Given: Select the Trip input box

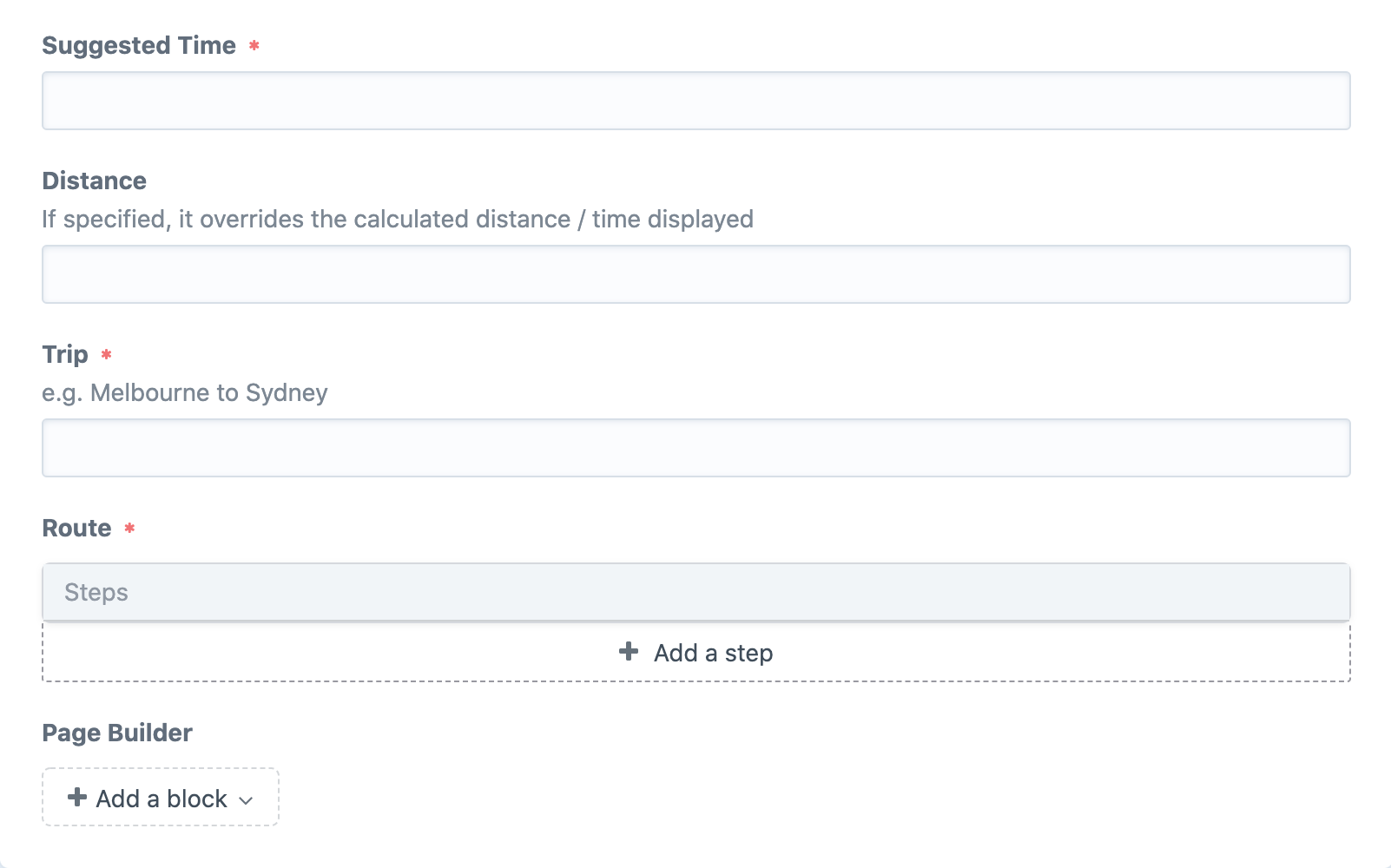Looking at the screenshot, I should [696, 448].
